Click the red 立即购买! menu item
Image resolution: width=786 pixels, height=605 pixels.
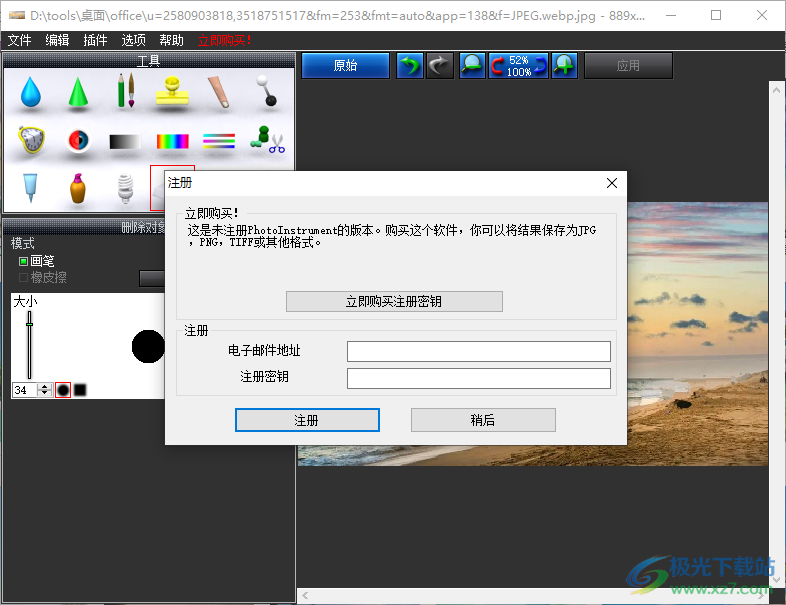coord(225,40)
